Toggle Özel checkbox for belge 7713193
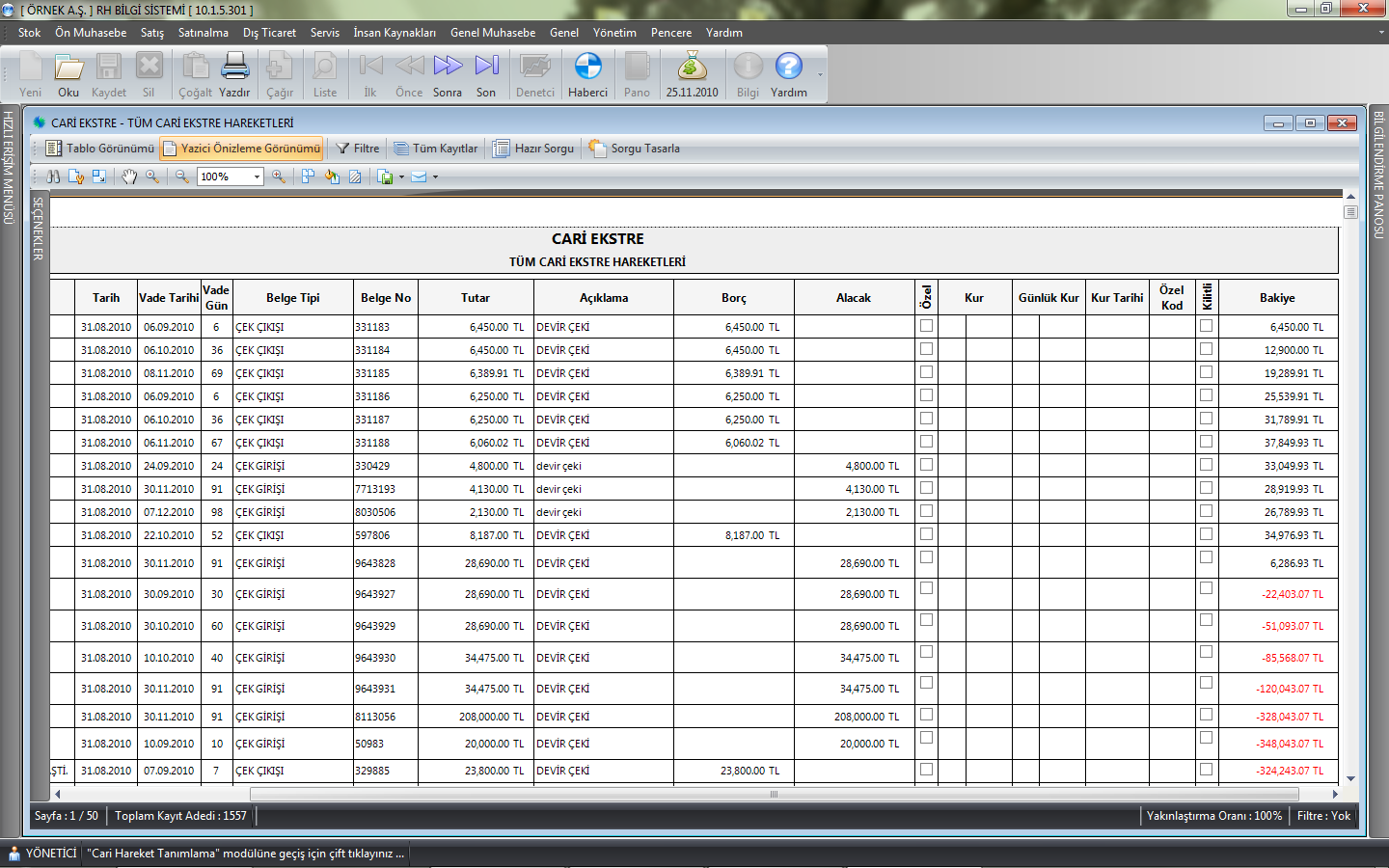Image resolution: width=1389 pixels, height=868 pixels. tap(926, 488)
